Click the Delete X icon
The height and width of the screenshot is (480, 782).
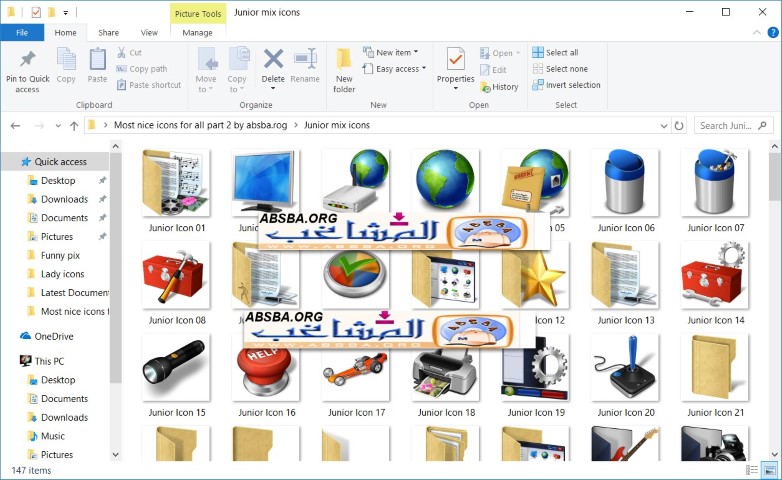[x=273, y=59]
